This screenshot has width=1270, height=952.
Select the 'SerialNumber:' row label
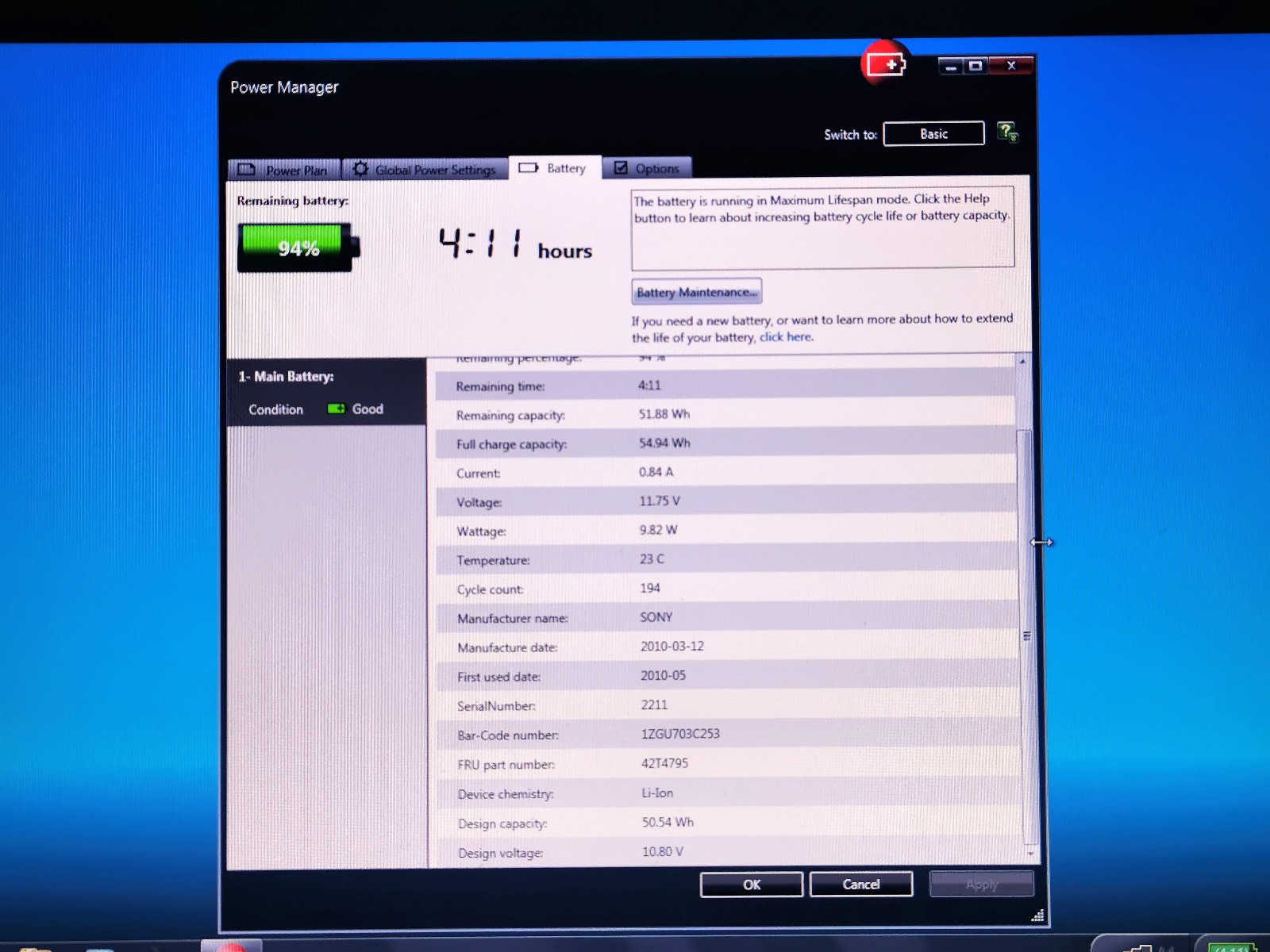(x=496, y=706)
